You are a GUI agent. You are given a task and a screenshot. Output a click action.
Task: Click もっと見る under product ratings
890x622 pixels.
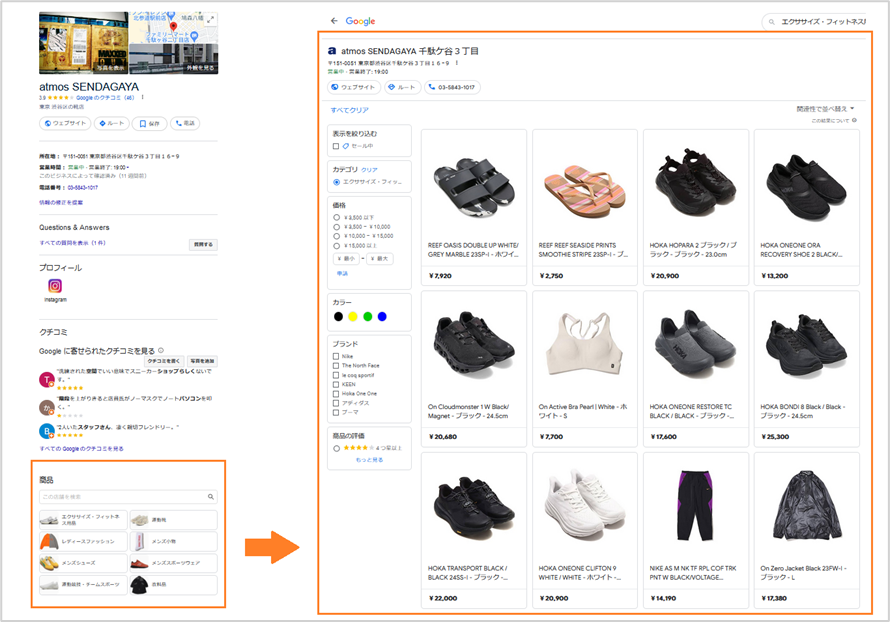tap(370, 460)
